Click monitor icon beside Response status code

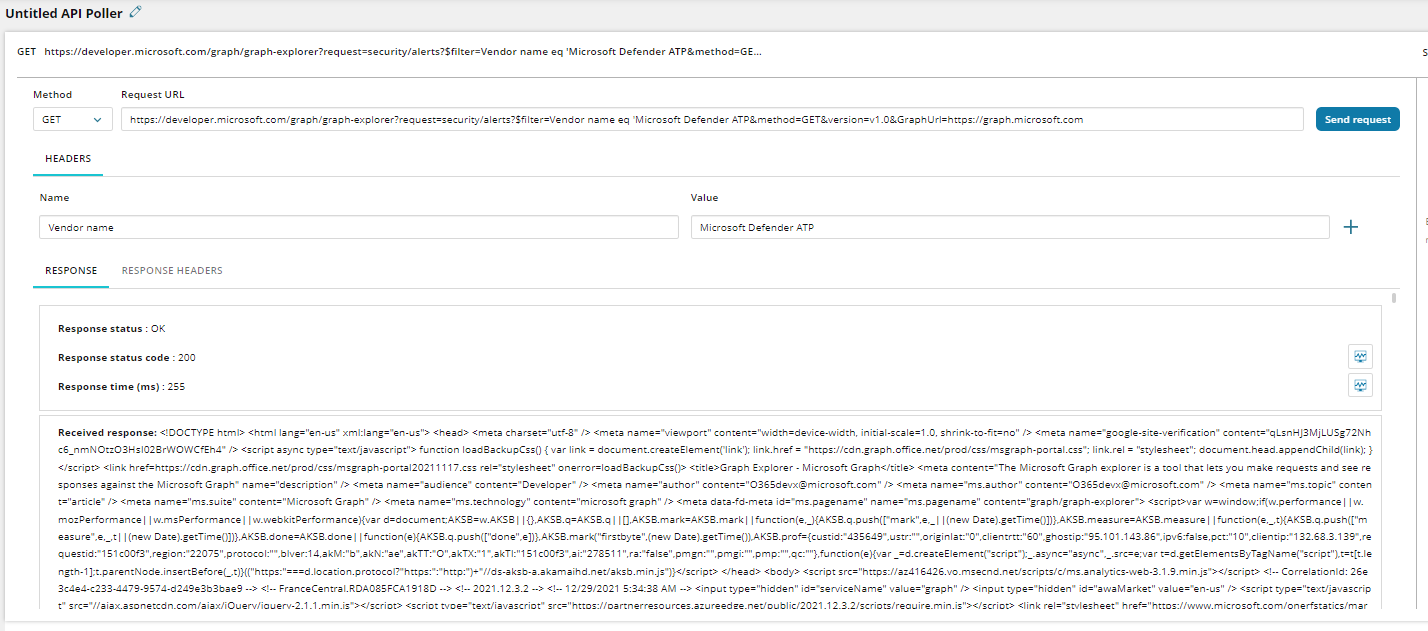(1360, 357)
